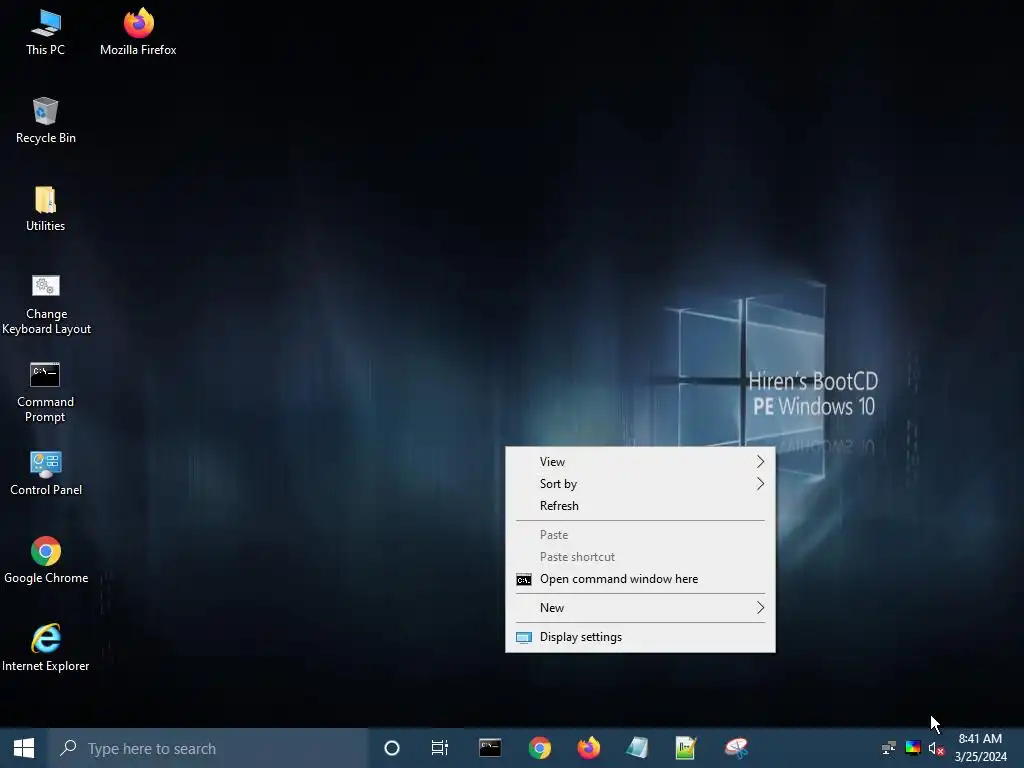Open the New submenu
Viewport: 1024px width, 768px height.
[x=640, y=608]
